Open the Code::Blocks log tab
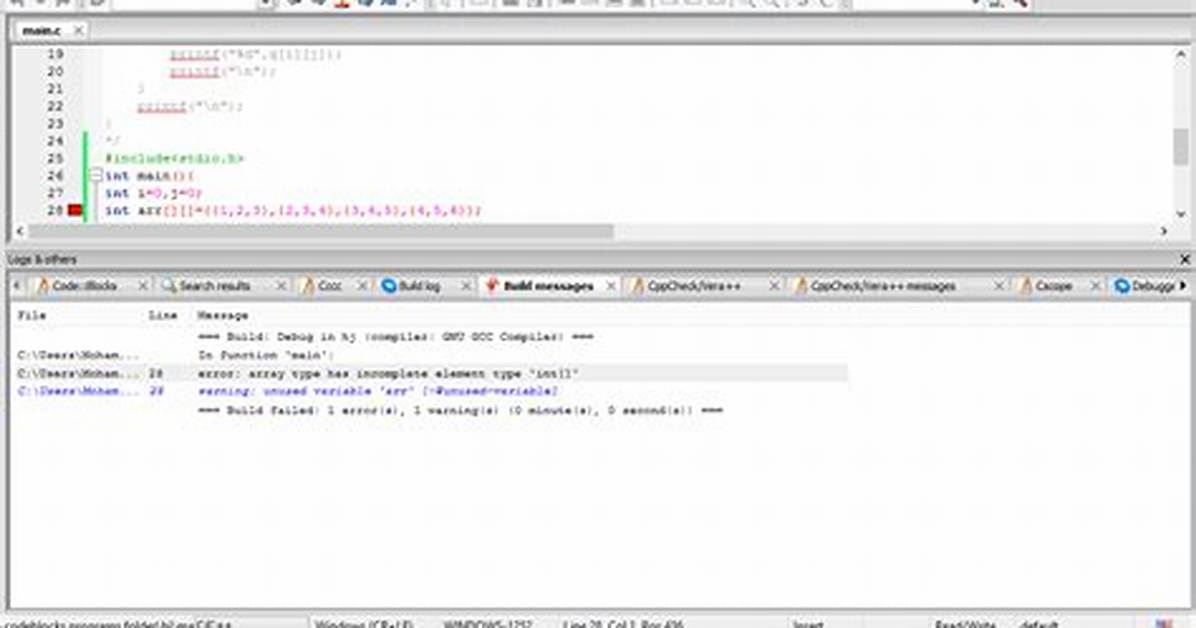Screen dimensions: 1196x628 coord(84,286)
